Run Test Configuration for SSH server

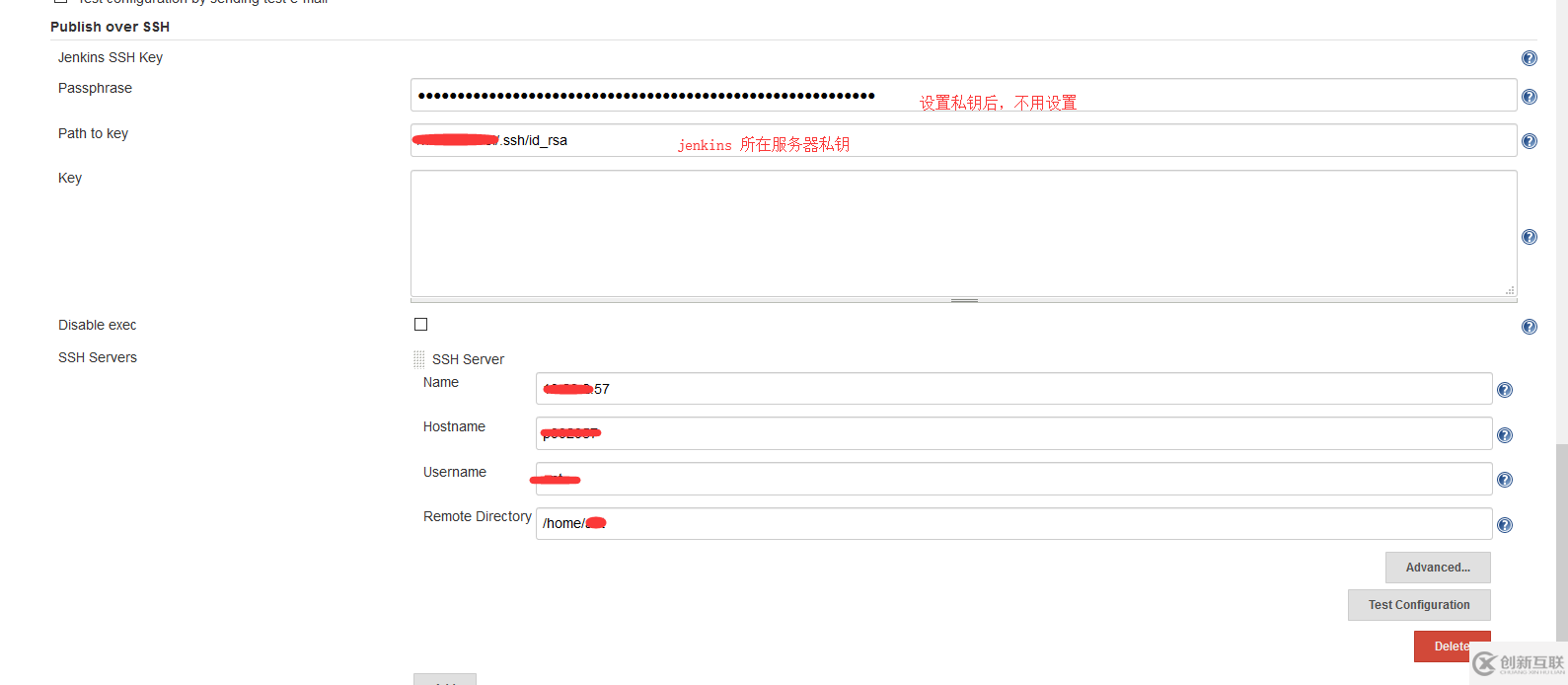(1419, 605)
